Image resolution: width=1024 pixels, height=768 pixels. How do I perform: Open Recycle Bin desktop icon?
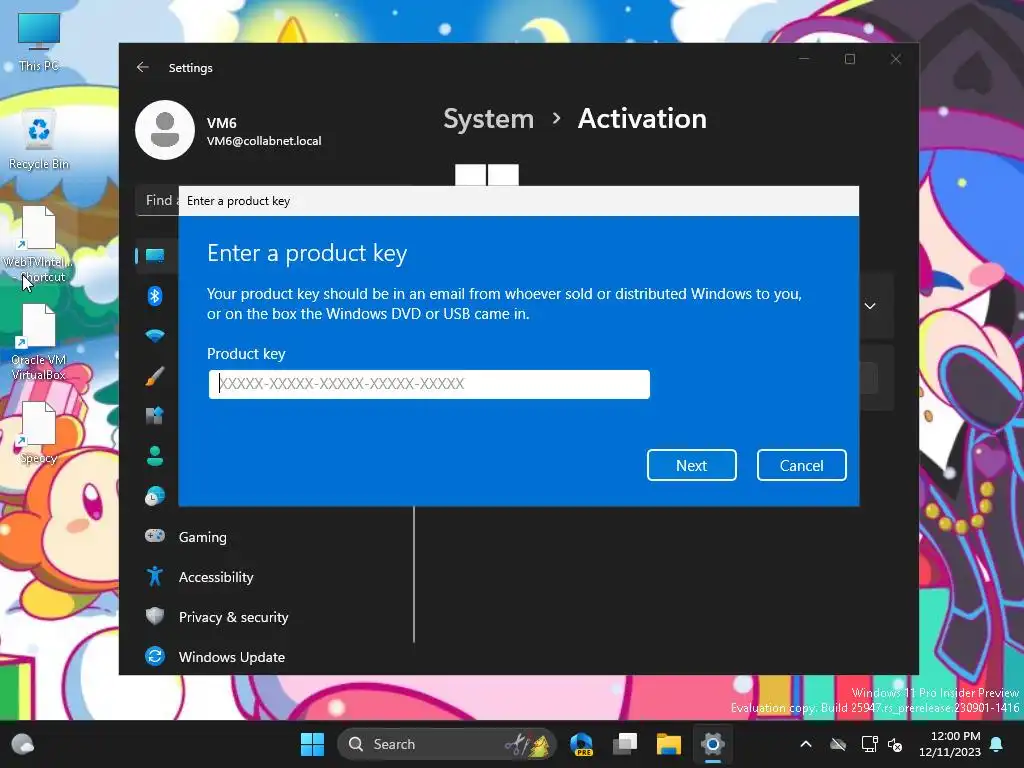[x=39, y=140]
